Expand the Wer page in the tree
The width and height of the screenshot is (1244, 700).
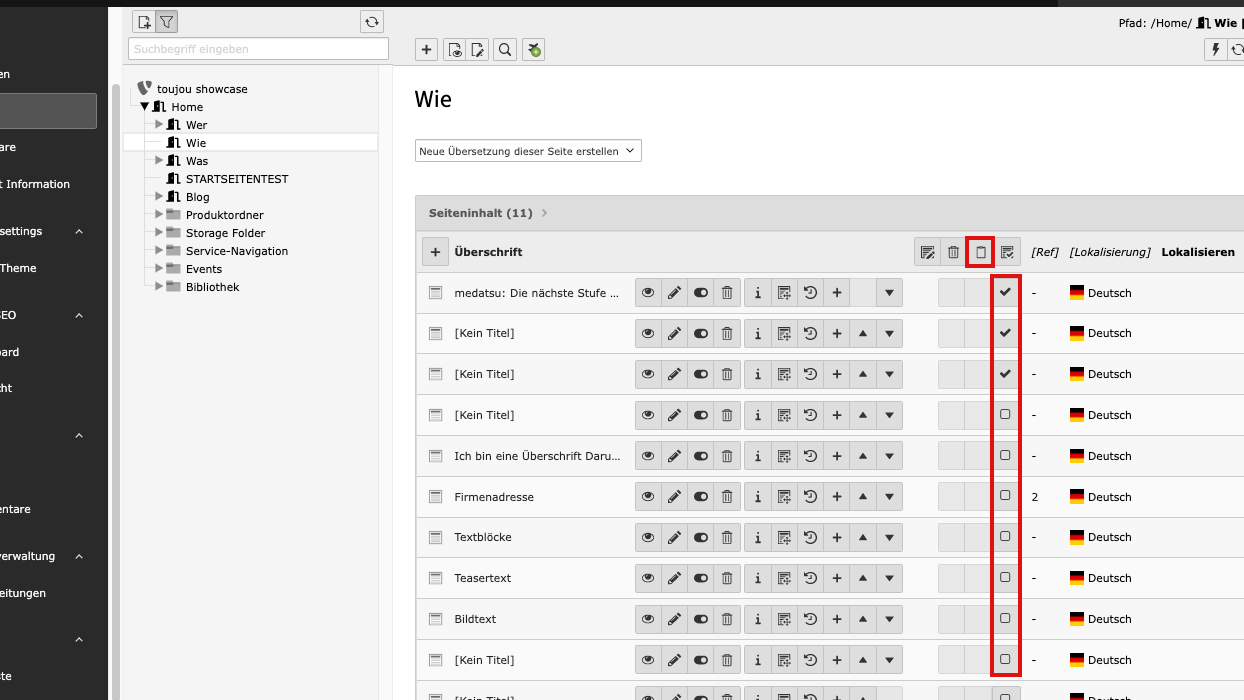[158, 125]
